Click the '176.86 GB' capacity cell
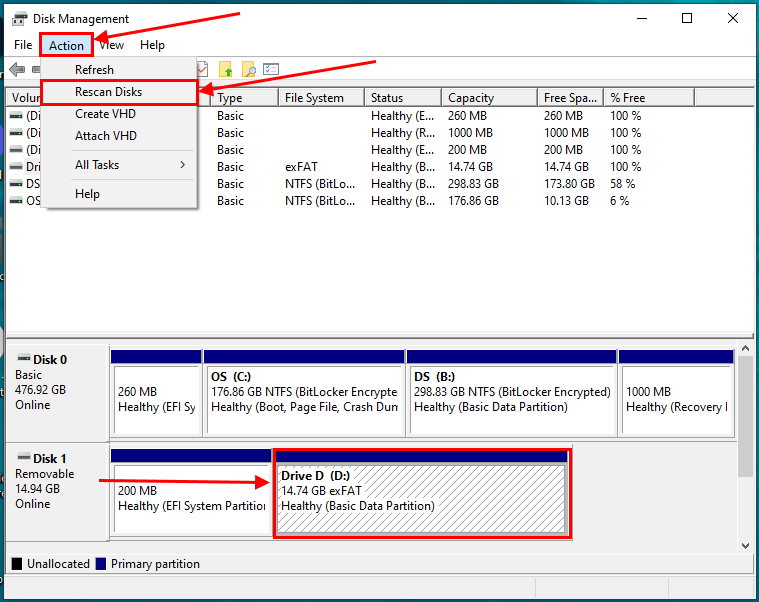This screenshot has height=602, width=759. click(473, 201)
